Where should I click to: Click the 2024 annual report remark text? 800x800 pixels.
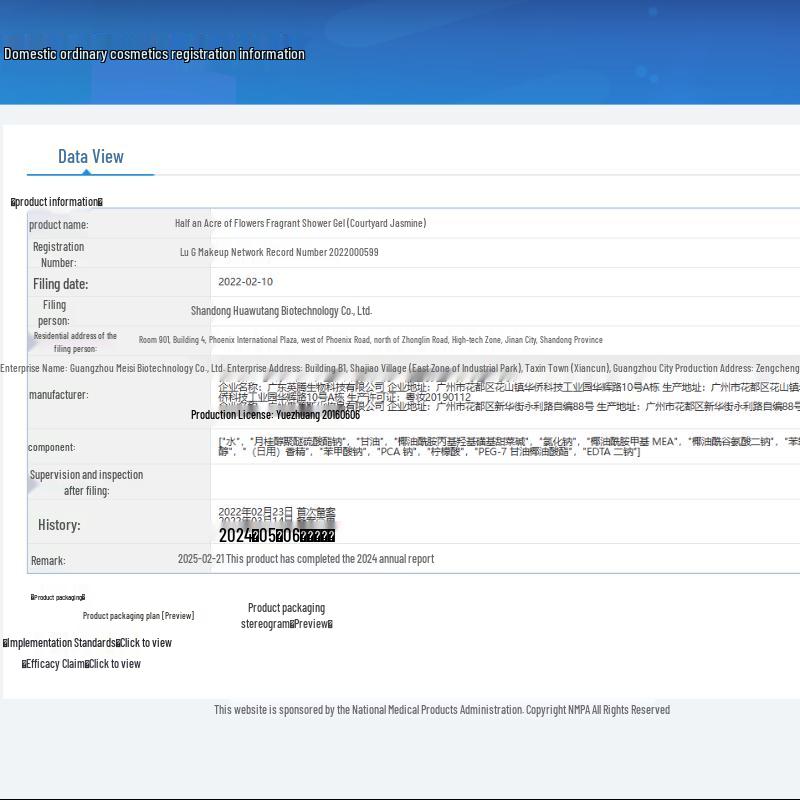tap(306, 559)
